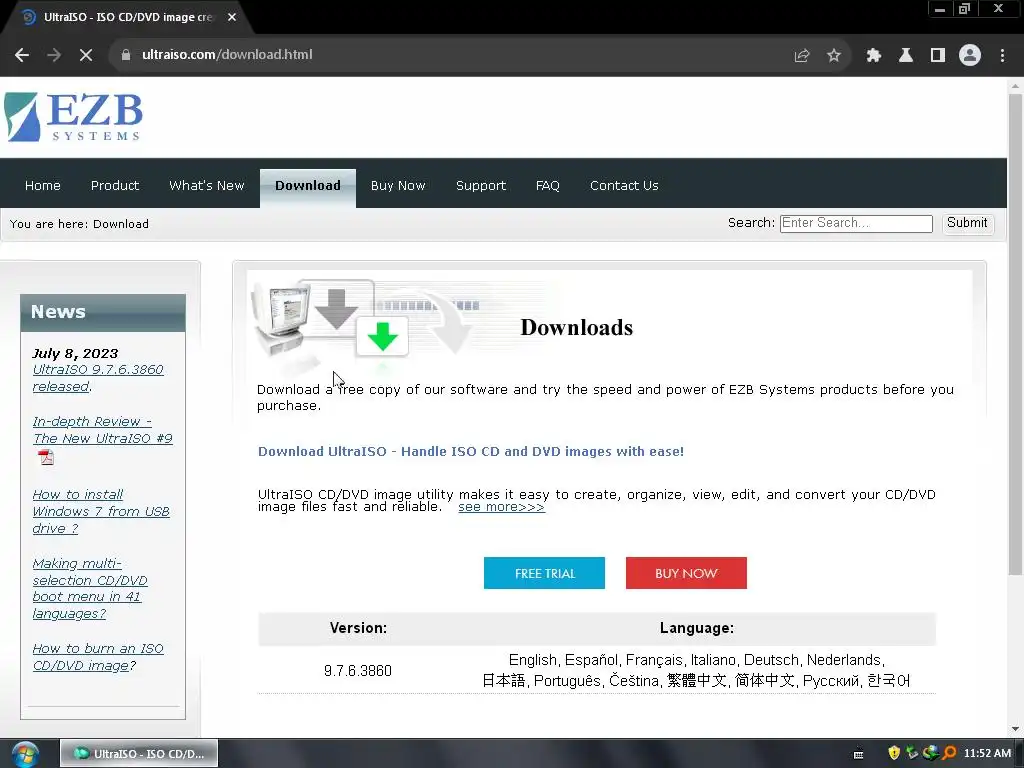Image resolution: width=1024 pixels, height=768 pixels.
Task: Click the scrollbar down arrow
Action: pyautogui.click(x=1014, y=729)
